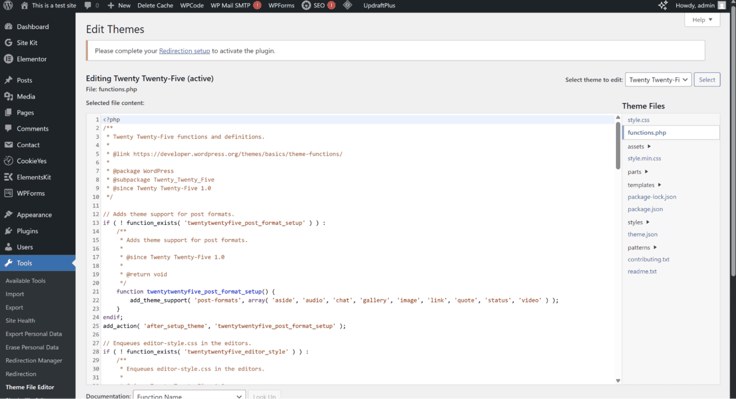Open the admin avatar icon
736x399 pixels.
[x=721, y=6]
